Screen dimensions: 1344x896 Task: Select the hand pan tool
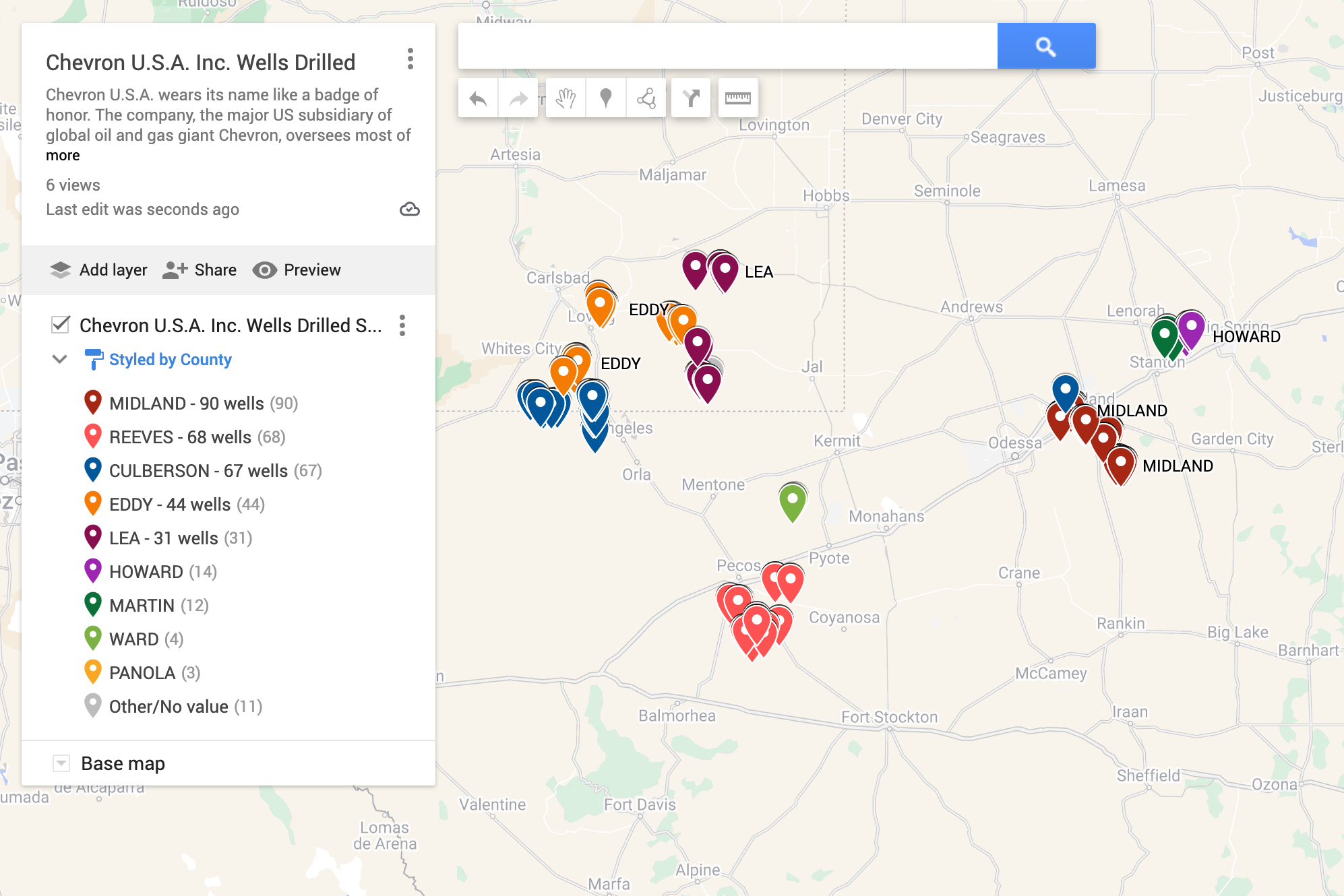[x=566, y=98]
